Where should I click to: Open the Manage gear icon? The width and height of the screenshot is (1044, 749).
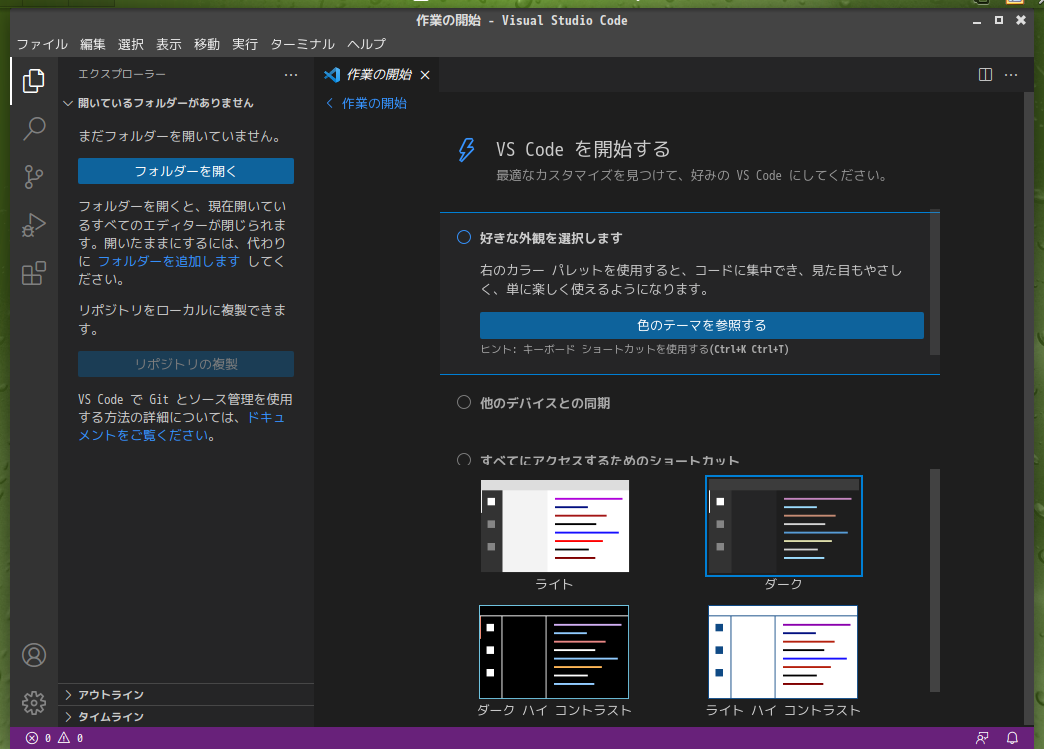point(34,702)
